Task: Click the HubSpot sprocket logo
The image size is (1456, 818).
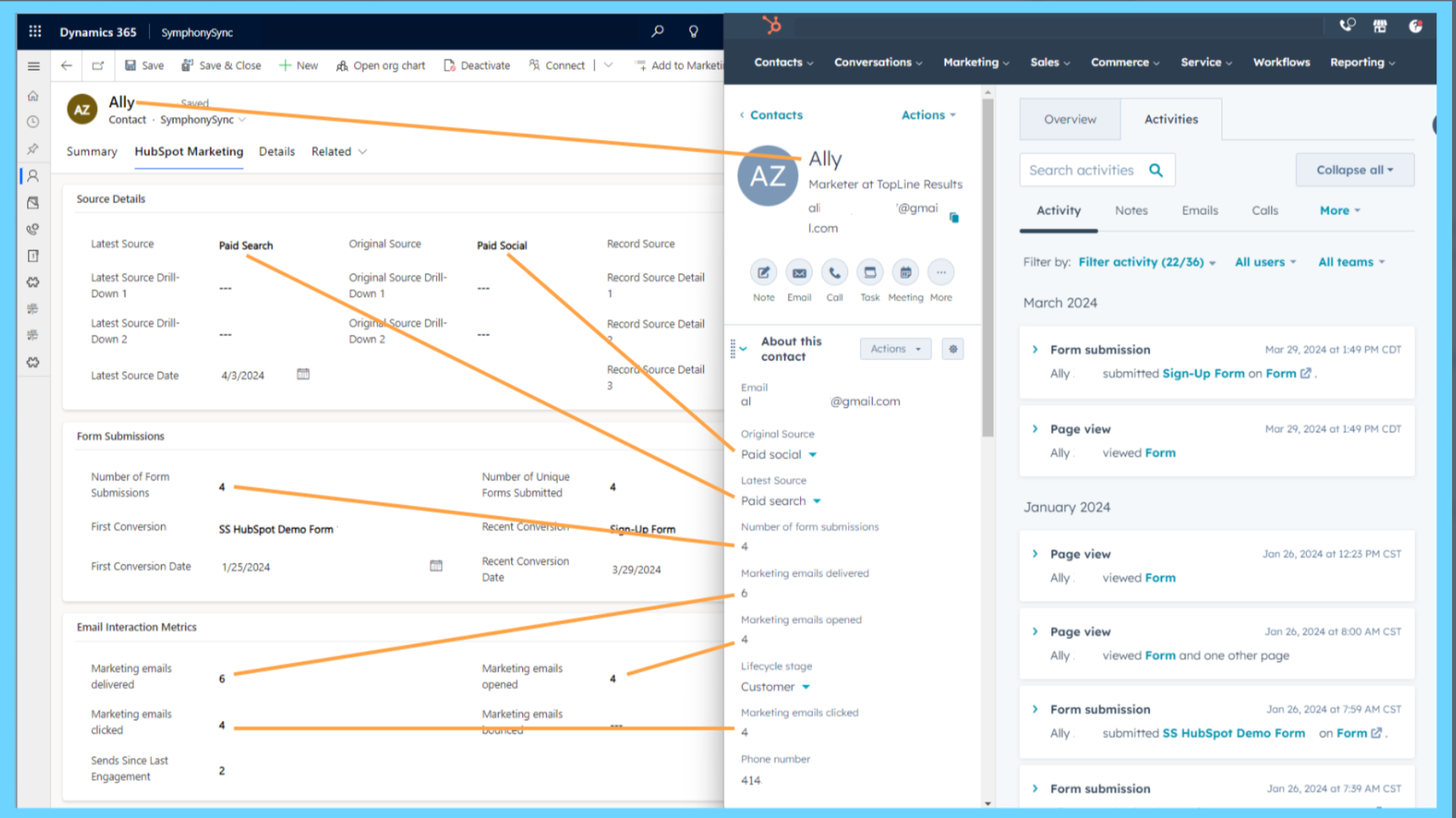Action: tap(772, 25)
